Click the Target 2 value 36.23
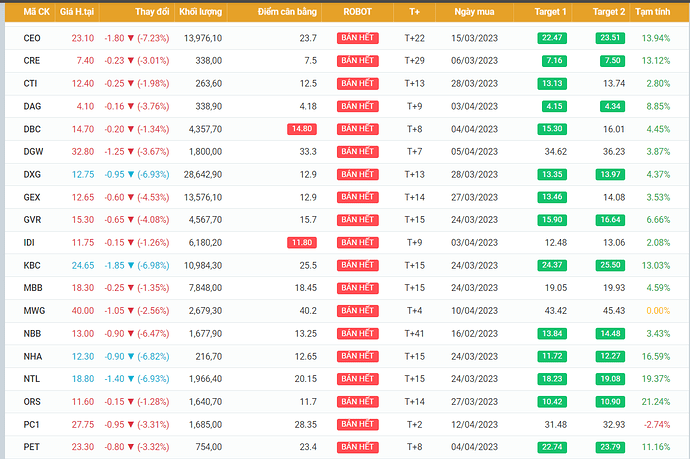Viewport: 690px width, 459px height. (x=614, y=152)
